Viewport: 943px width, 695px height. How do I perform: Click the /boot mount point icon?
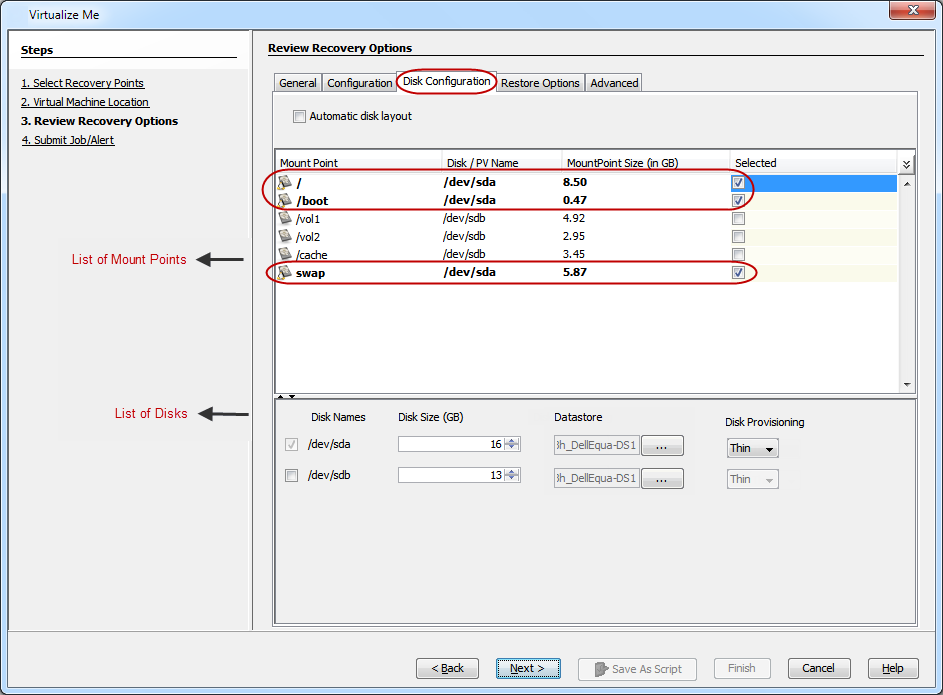pos(285,200)
